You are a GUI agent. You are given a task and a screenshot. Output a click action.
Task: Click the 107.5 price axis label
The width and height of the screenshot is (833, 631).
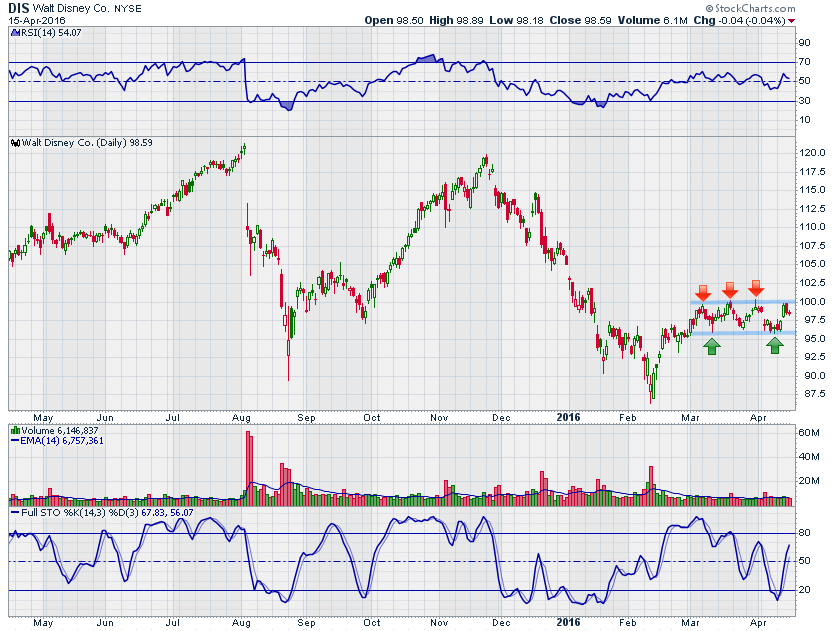[x=812, y=245]
